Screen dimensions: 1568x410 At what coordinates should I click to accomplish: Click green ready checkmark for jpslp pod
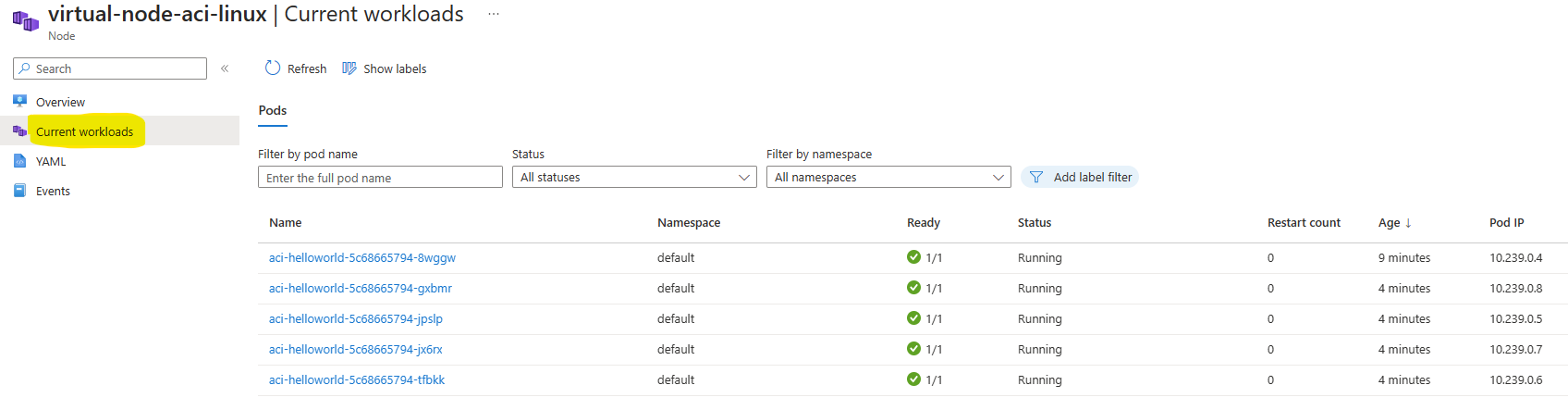(913, 318)
